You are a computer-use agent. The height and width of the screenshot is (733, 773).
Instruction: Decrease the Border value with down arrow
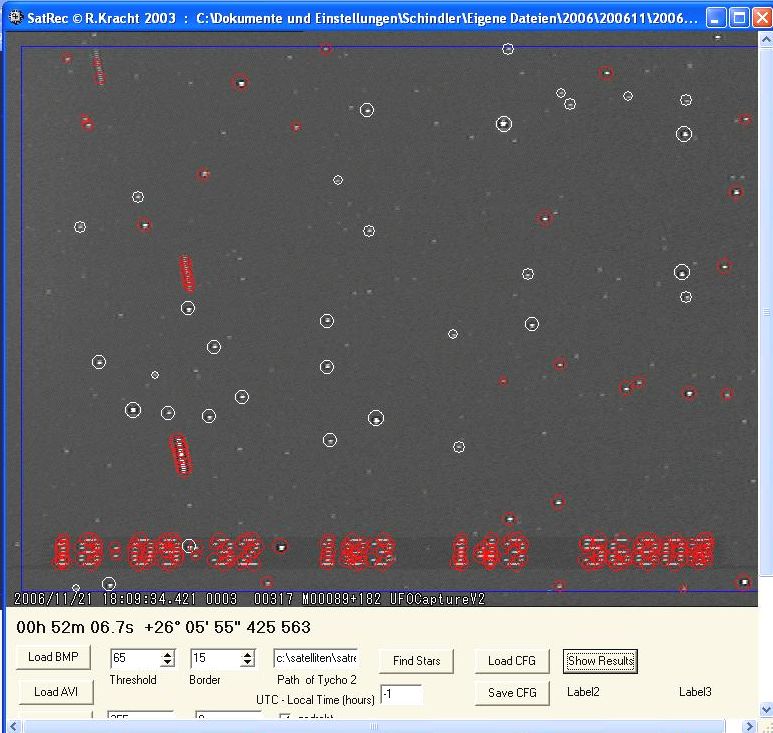click(x=248, y=664)
